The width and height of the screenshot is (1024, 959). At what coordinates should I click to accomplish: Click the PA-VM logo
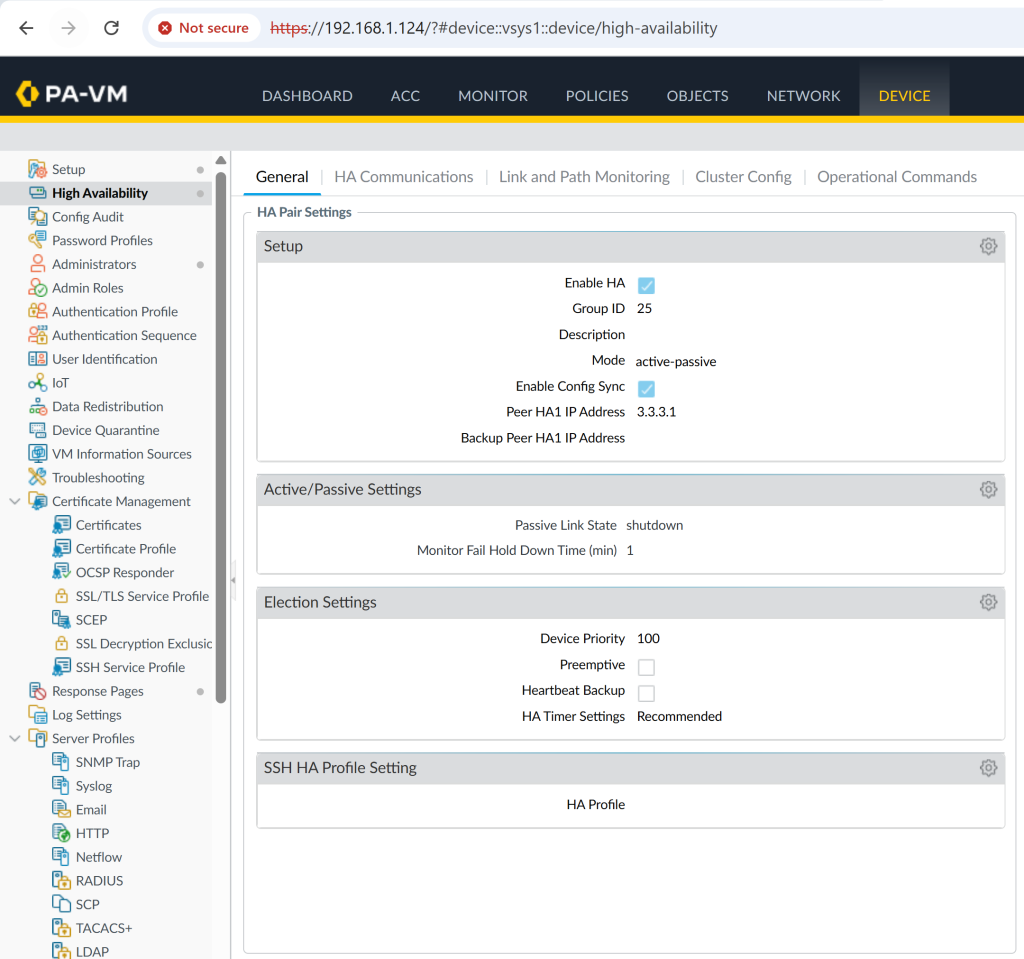coord(71,94)
